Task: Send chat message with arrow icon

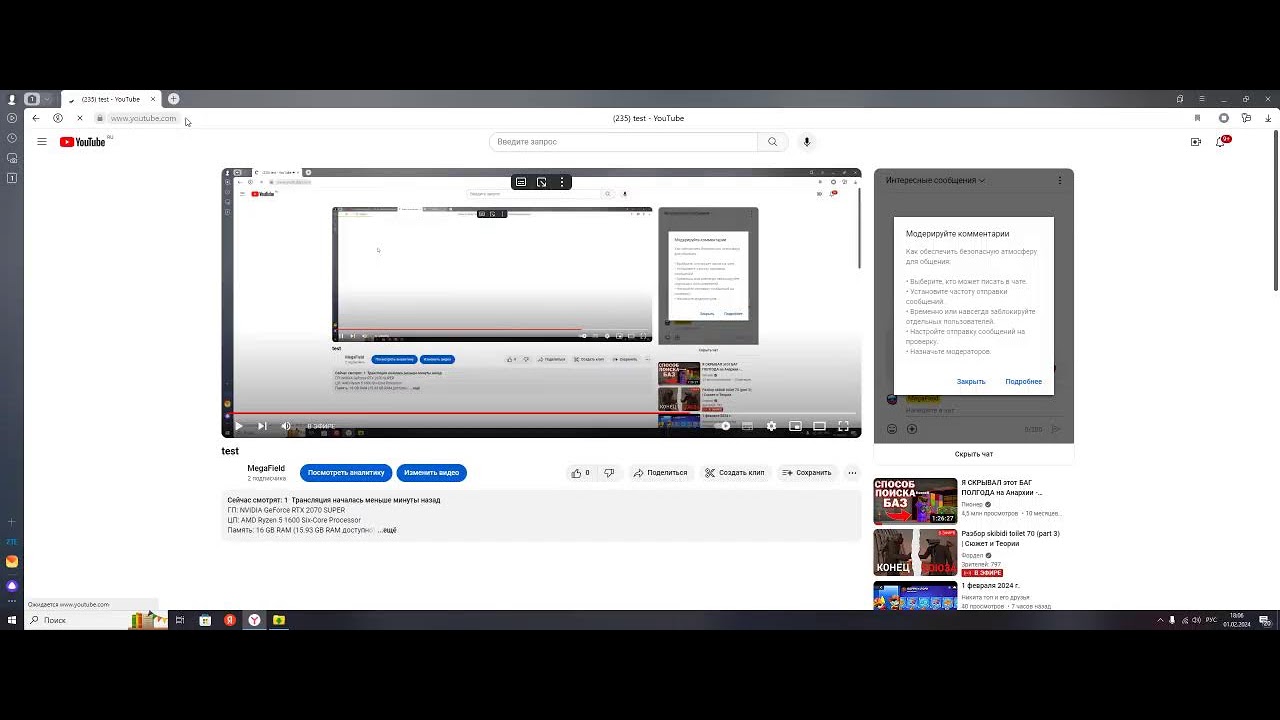Action: (1056, 429)
